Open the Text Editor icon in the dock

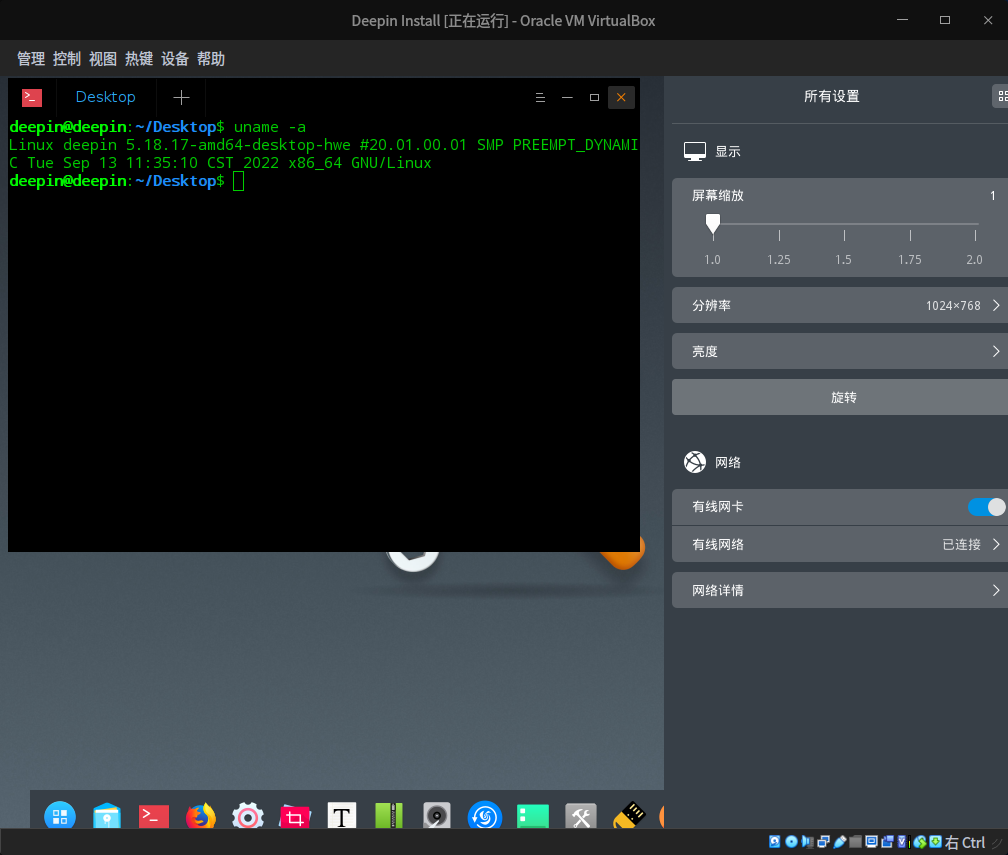[x=342, y=816]
